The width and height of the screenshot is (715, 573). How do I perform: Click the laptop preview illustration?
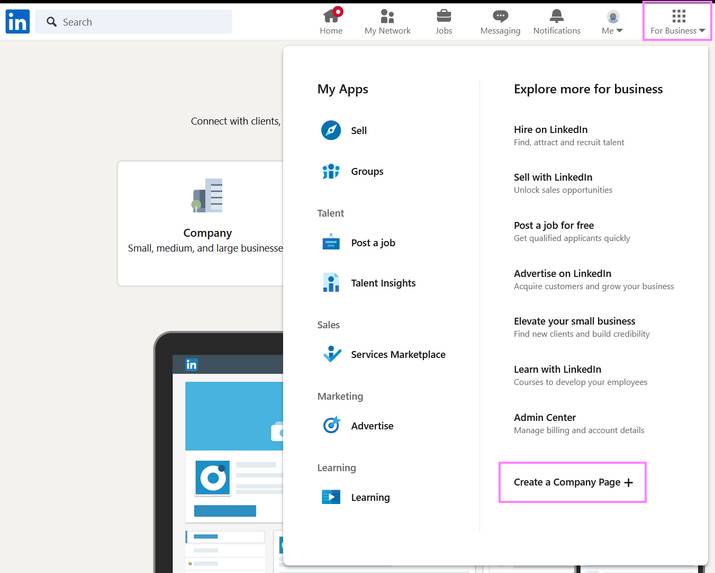[219, 452]
